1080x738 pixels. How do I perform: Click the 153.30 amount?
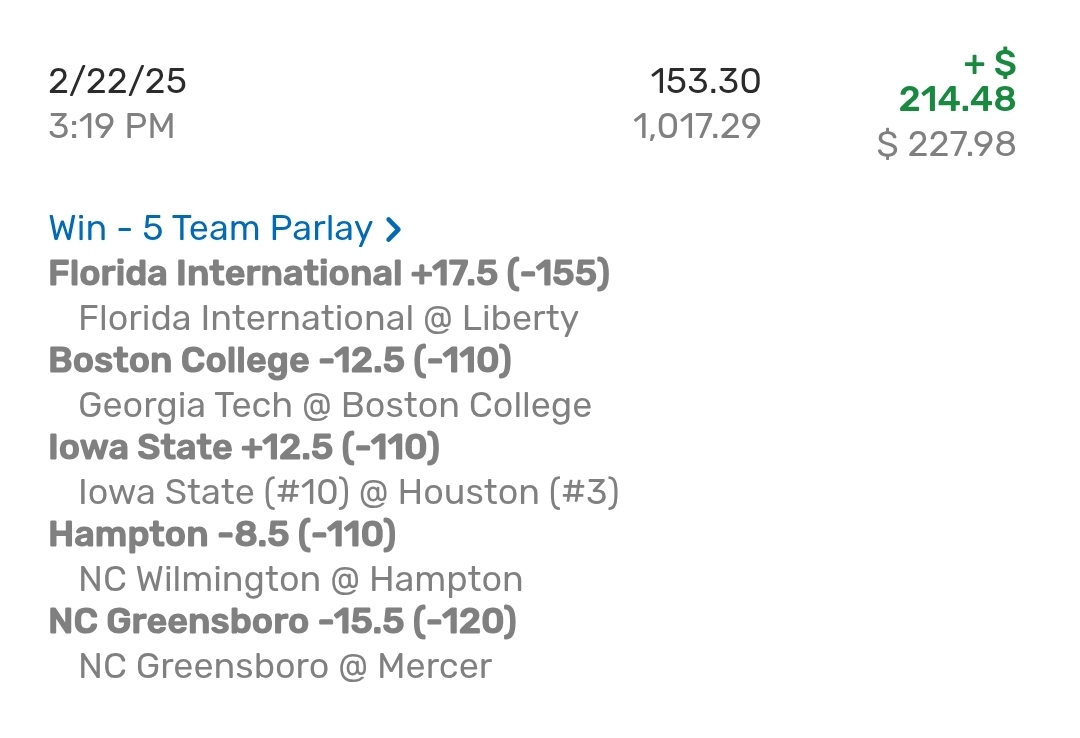(x=705, y=81)
